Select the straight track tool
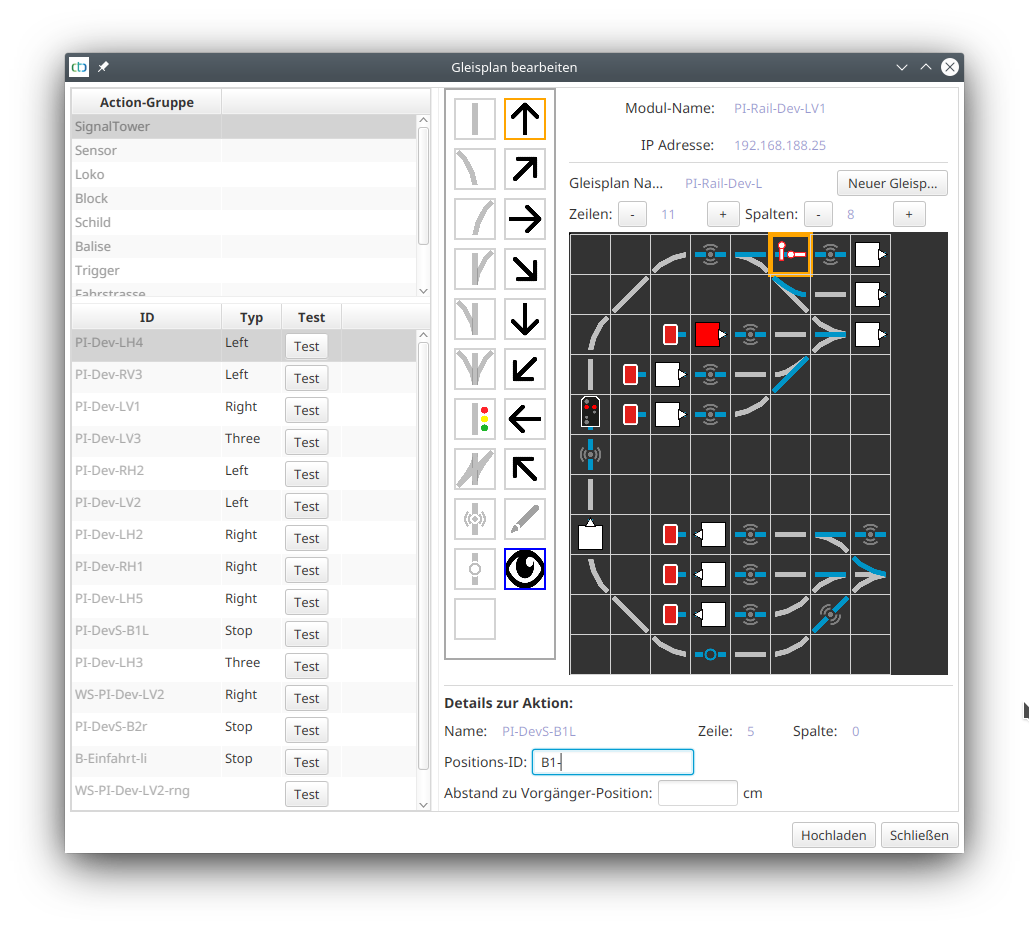This screenshot has width=1029, height=930. [x=475, y=119]
